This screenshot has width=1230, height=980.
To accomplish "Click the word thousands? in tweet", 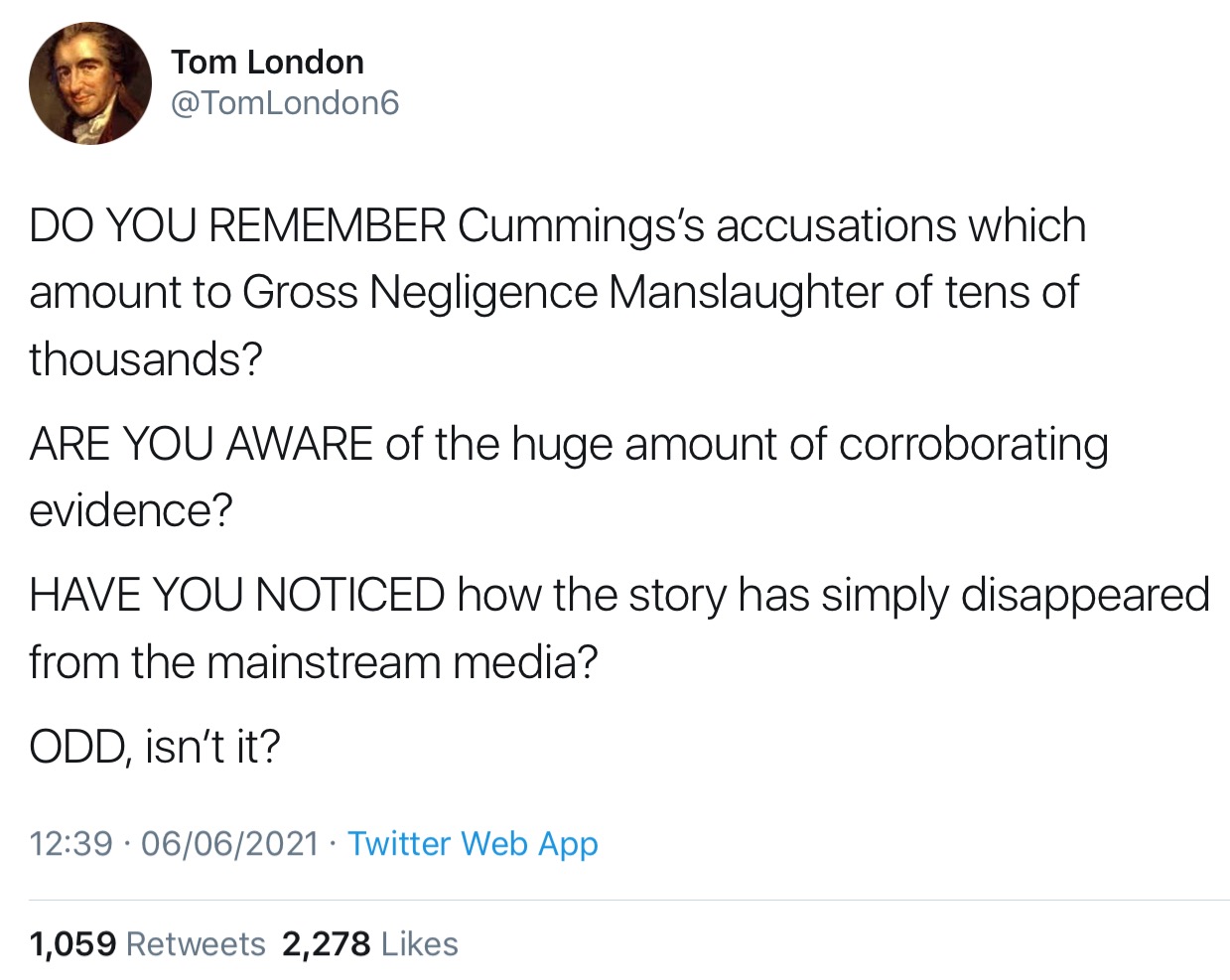I will [x=145, y=358].
